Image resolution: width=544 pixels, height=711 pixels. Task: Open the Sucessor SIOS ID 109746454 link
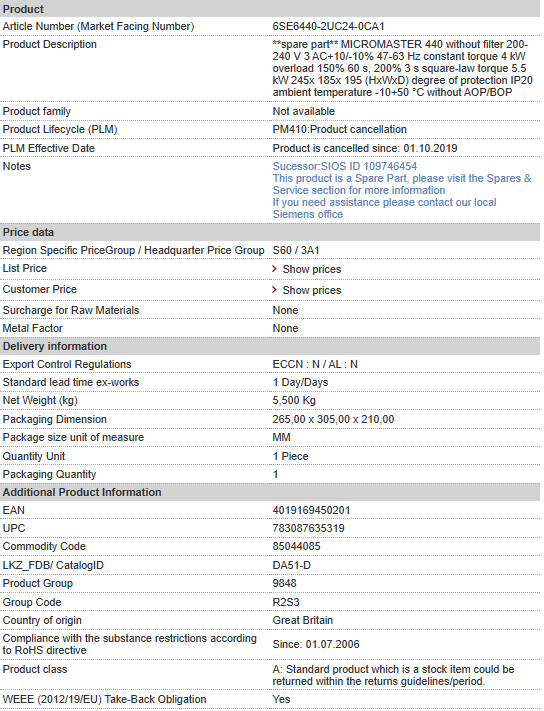coord(345,166)
